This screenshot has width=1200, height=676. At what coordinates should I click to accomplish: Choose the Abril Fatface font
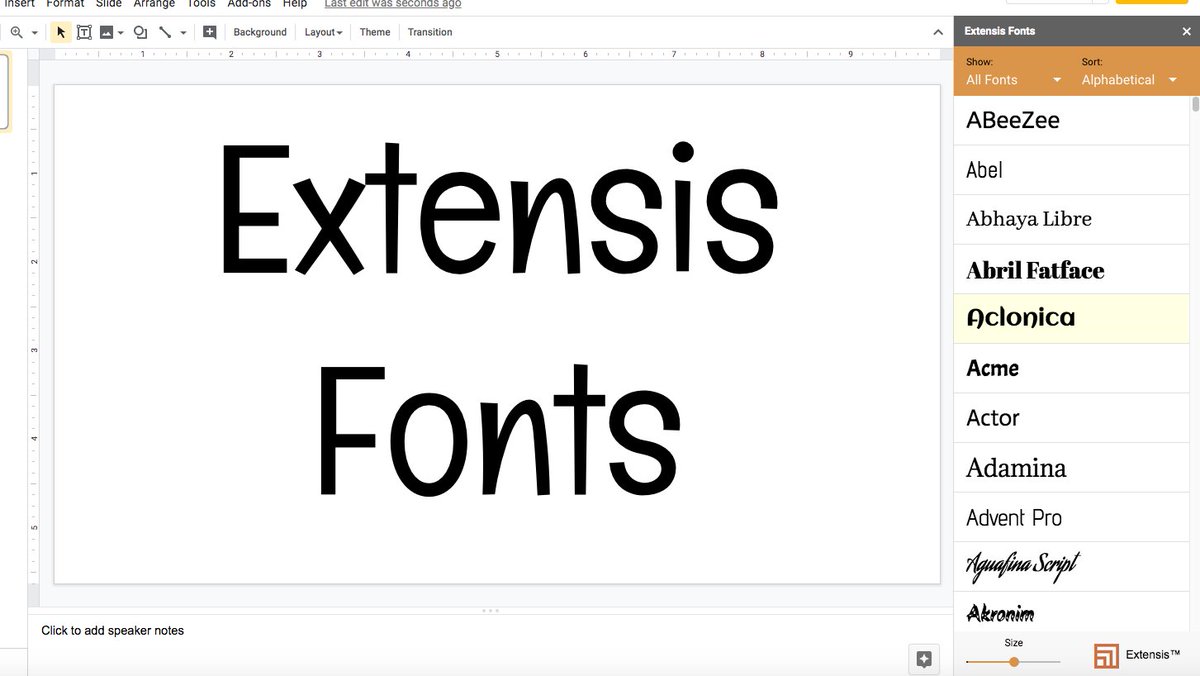tap(1071, 269)
